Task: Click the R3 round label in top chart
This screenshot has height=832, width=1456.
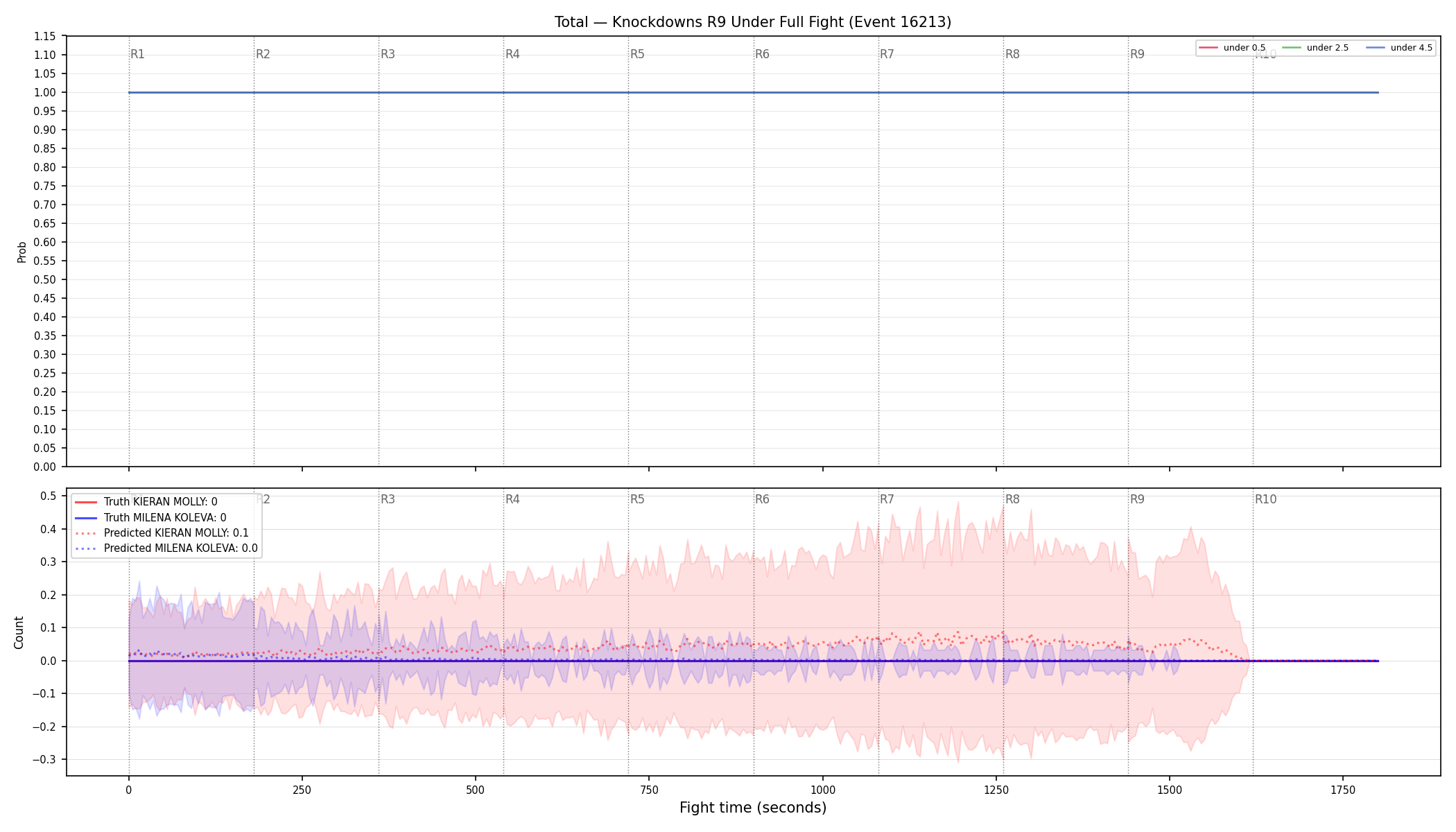Action: (x=388, y=54)
